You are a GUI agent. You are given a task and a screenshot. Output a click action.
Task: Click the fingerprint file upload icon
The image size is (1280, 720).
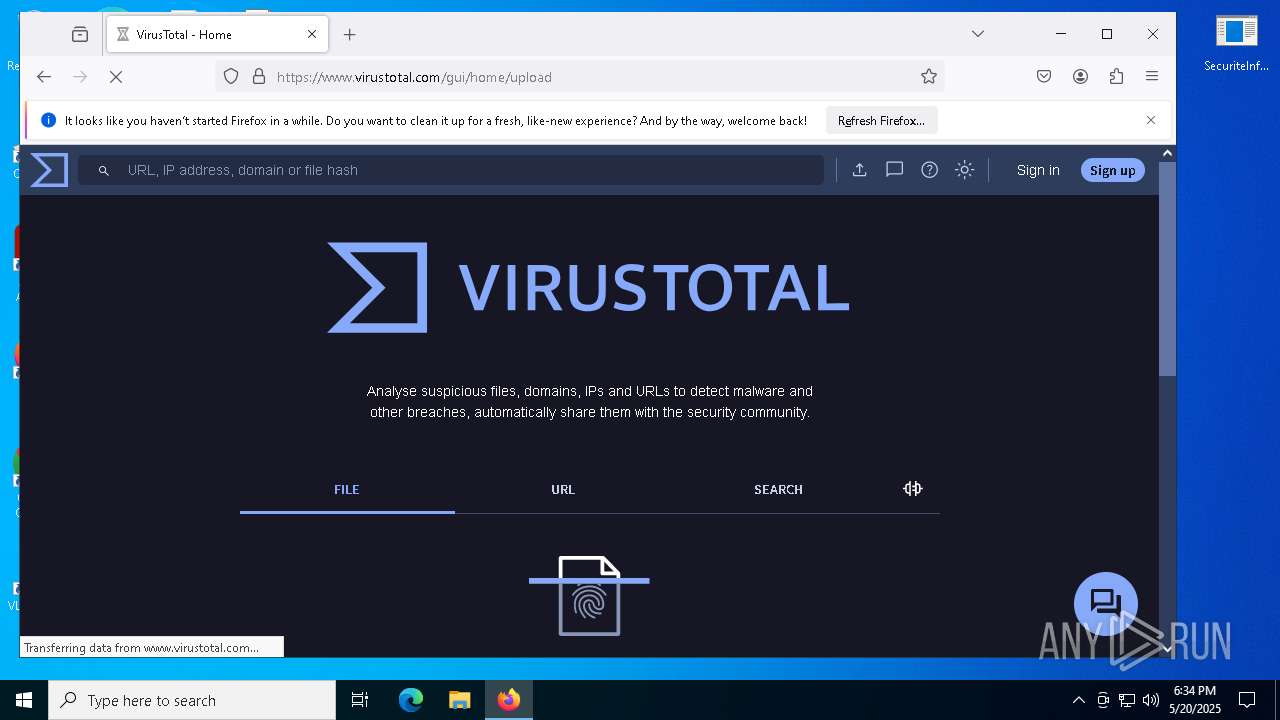click(x=589, y=596)
